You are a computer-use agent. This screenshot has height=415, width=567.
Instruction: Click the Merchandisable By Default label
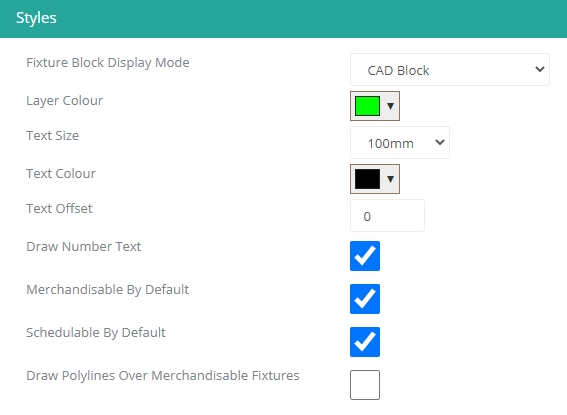107,290
